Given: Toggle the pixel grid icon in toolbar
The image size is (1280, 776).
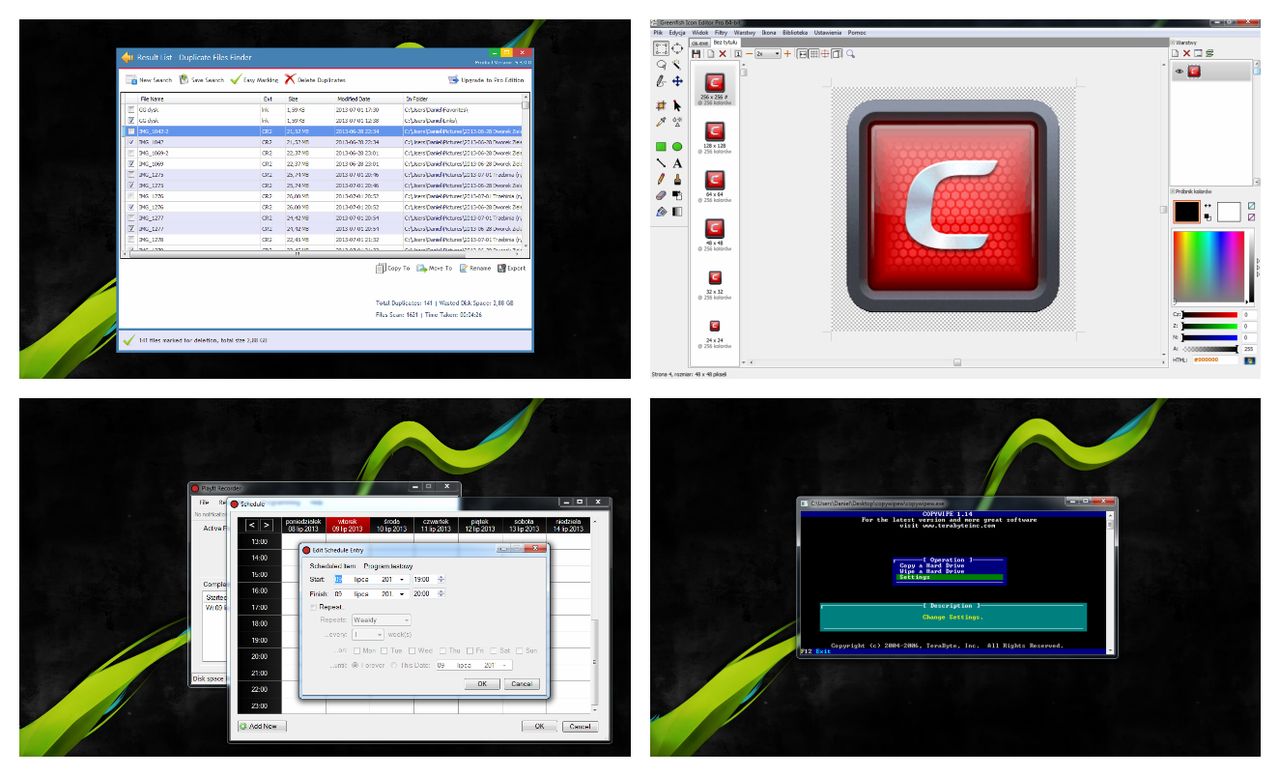Looking at the screenshot, I should tap(814, 54).
